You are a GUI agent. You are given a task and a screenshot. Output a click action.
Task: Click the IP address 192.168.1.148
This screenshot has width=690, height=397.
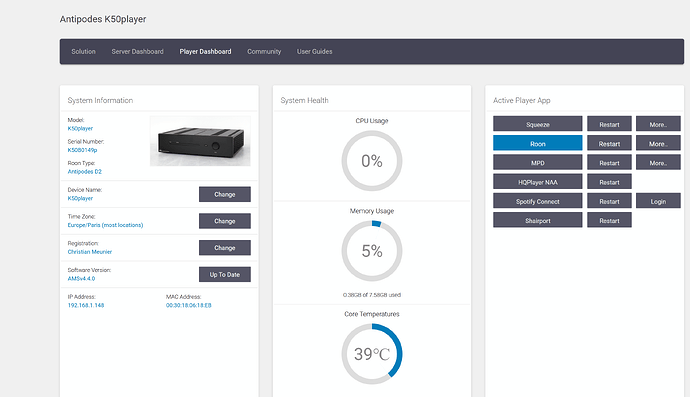(86, 305)
